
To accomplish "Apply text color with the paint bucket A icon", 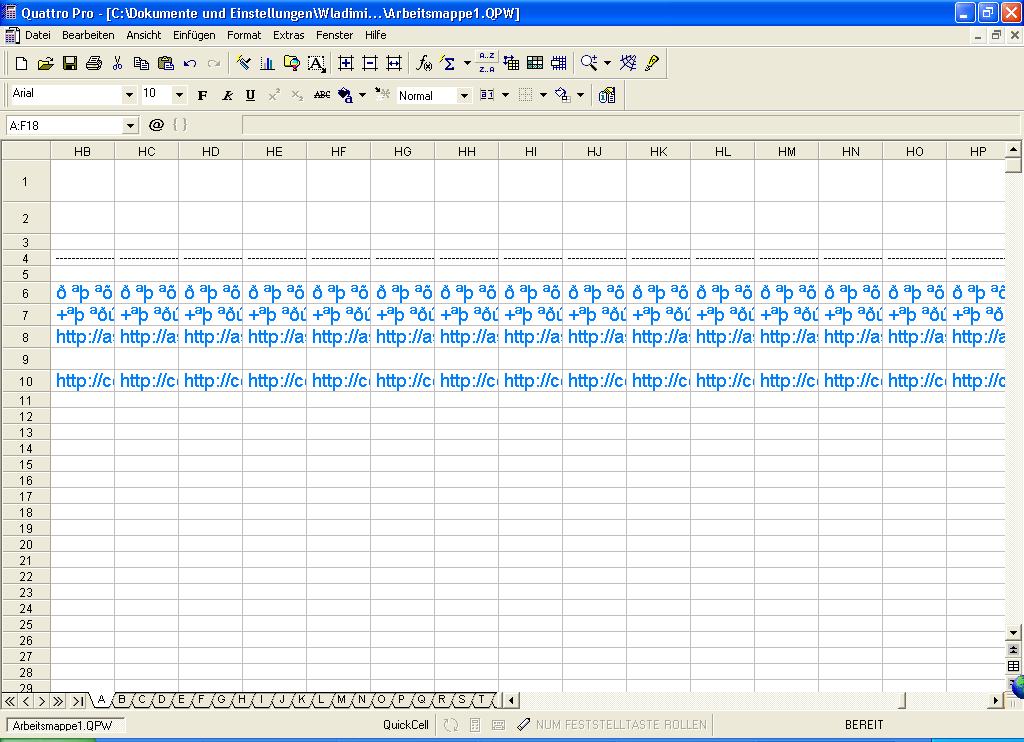I will point(345,95).
